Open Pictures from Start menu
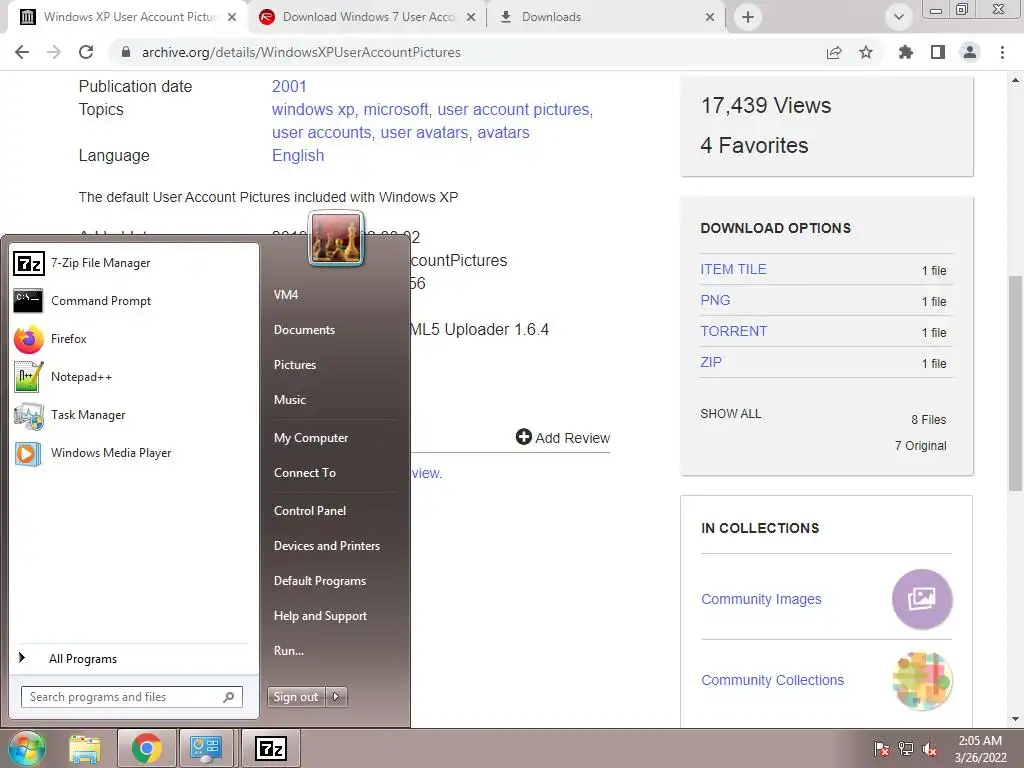 [x=295, y=364]
